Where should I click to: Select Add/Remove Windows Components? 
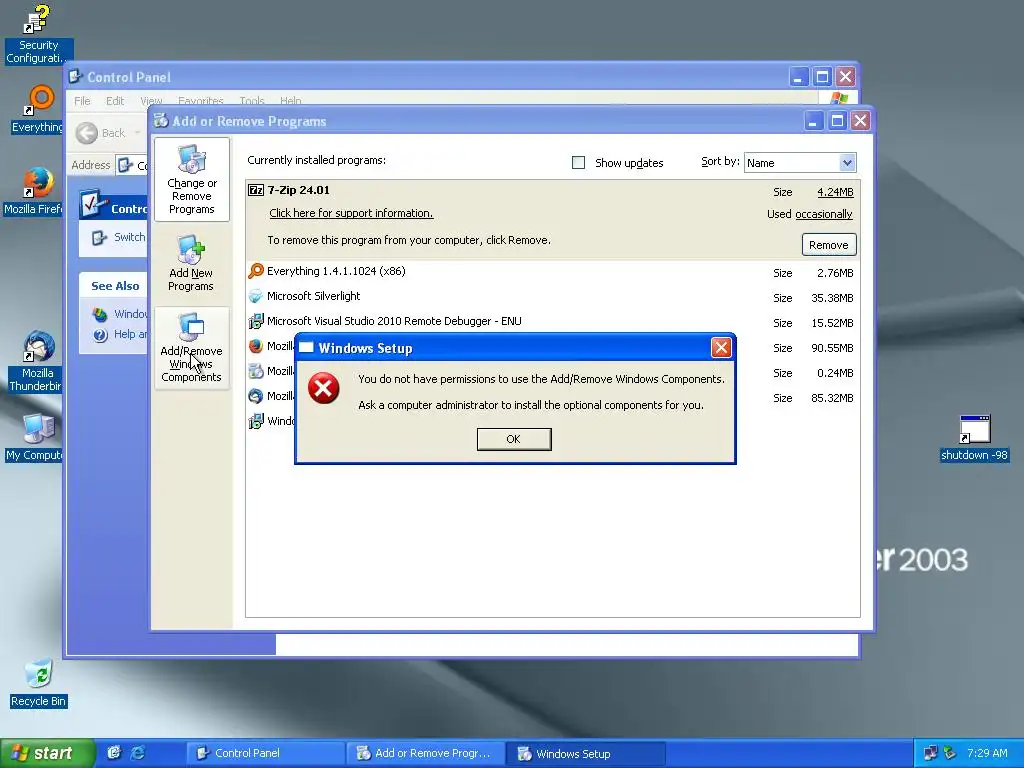pos(191,348)
